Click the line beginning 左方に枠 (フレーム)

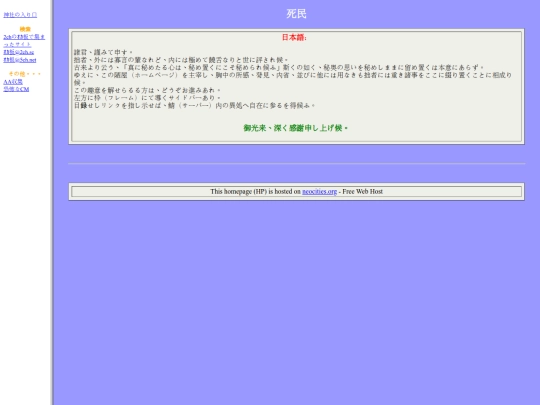tap(147, 98)
